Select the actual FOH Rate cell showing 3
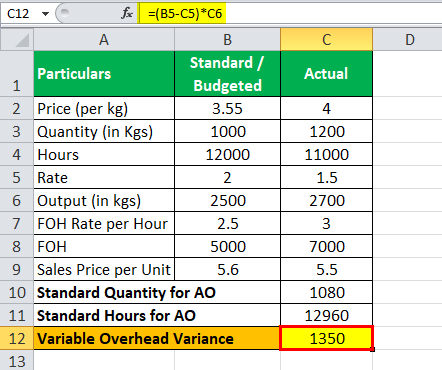 (326, 223)
